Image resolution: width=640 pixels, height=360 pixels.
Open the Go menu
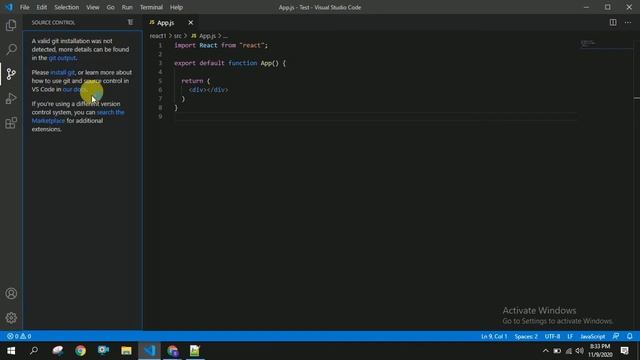coord(110,7)
